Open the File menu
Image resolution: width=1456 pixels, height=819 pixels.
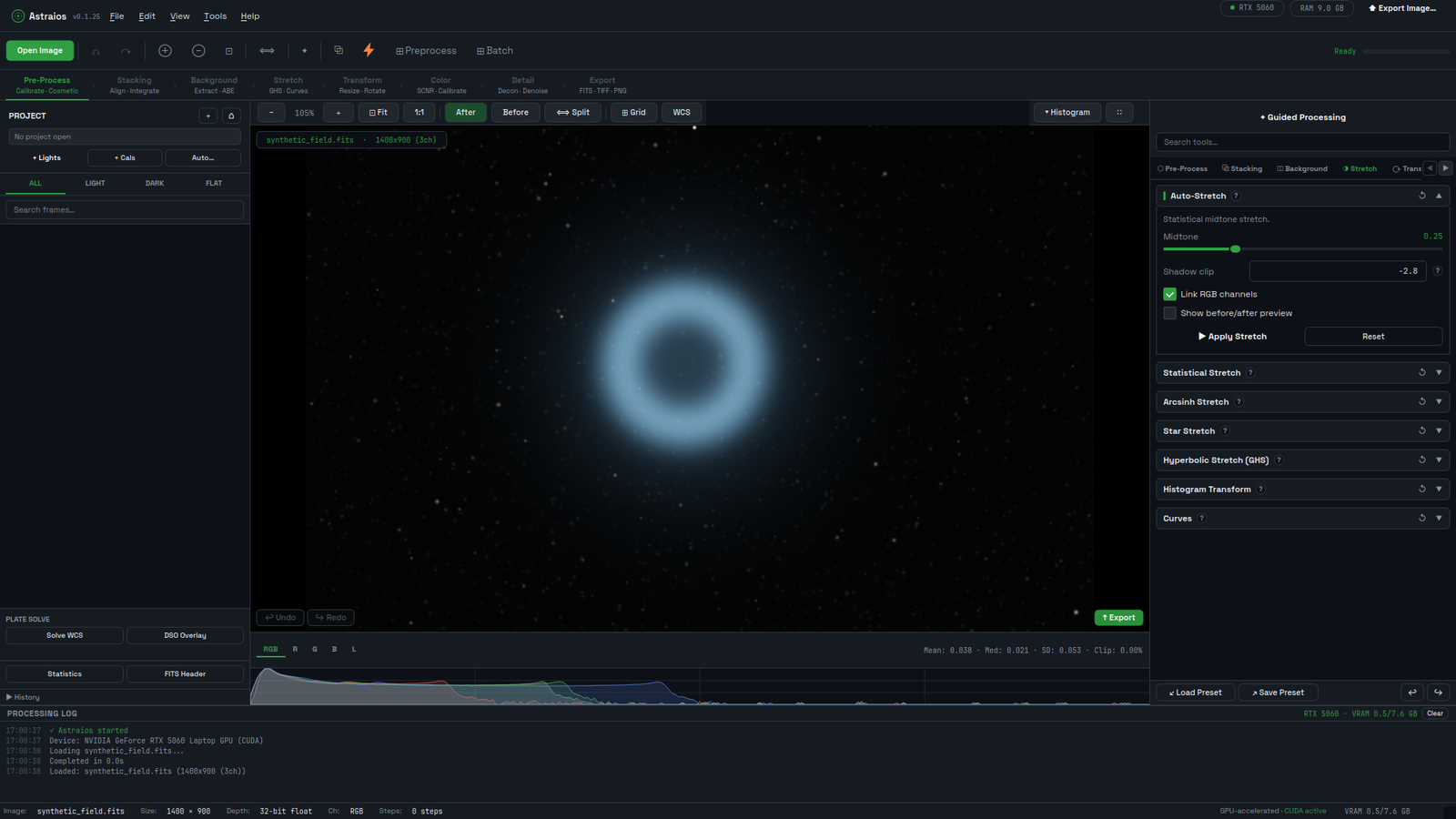coord(117,16)
